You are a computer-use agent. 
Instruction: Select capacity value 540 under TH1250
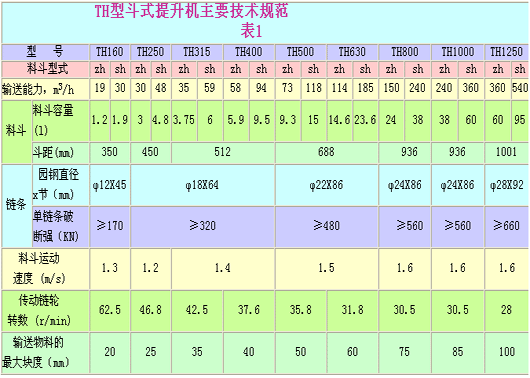520,88
